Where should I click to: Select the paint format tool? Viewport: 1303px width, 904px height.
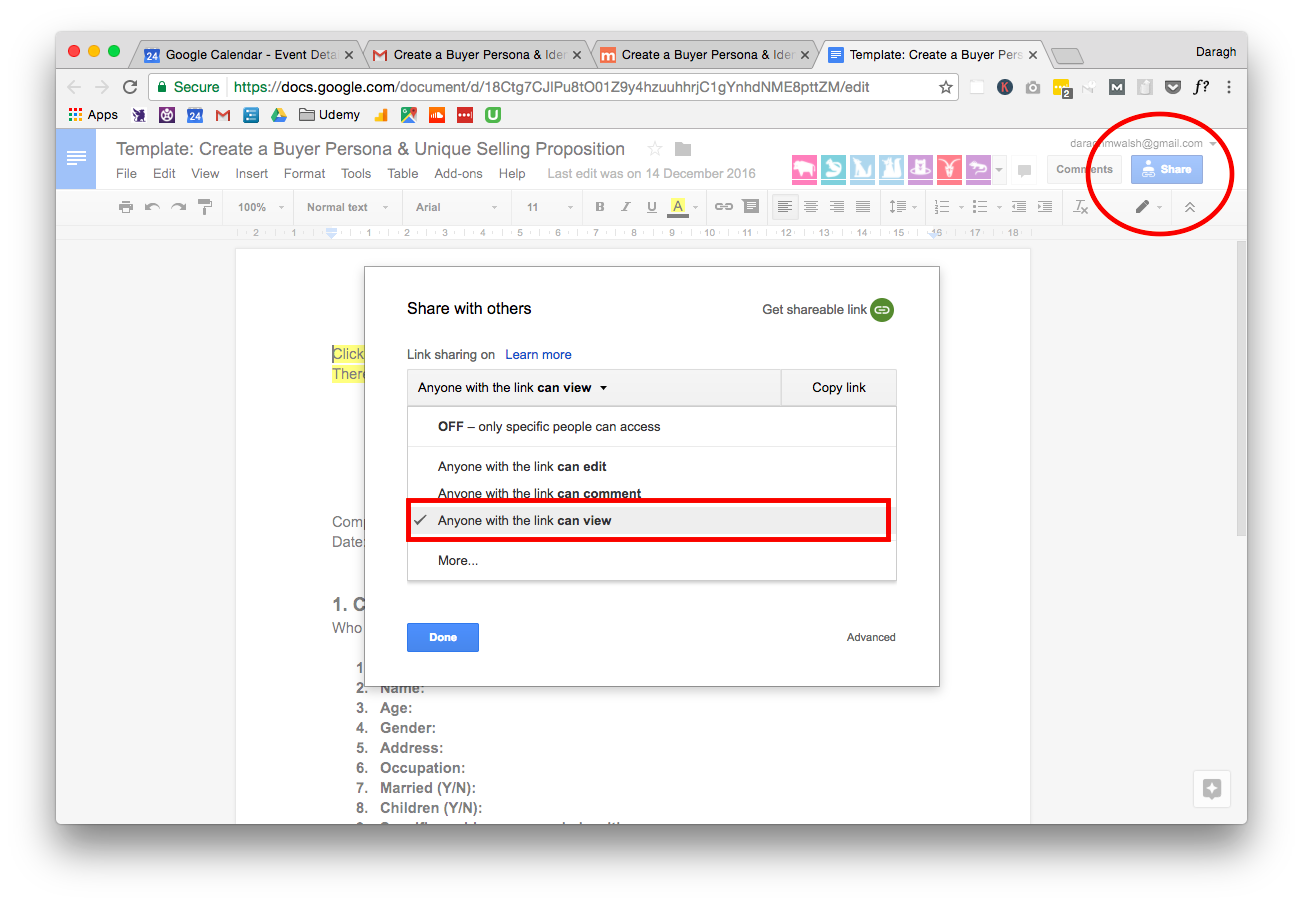pyautogui.click(x=205, y=207)
